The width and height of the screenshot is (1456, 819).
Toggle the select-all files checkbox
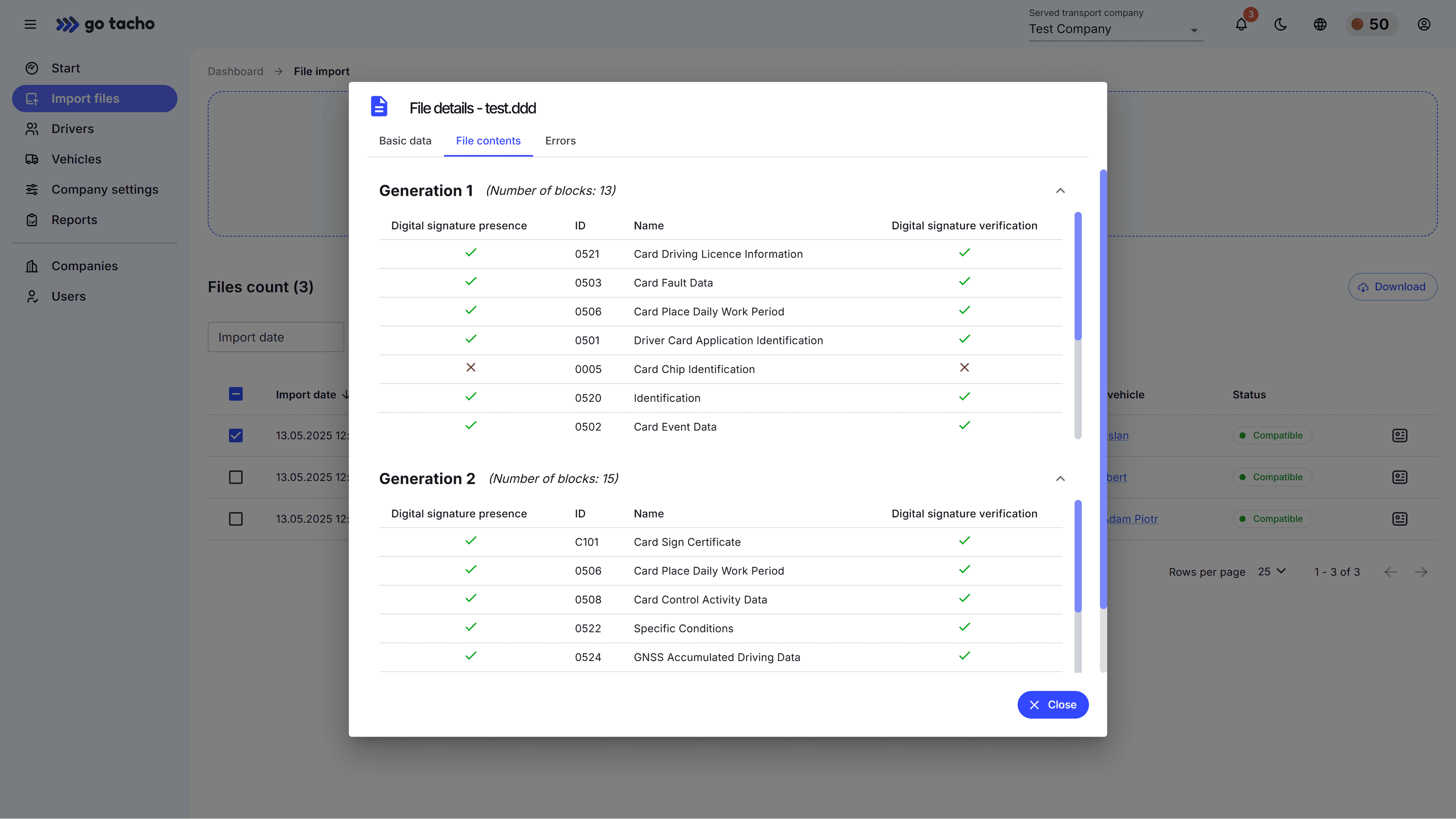point(236,394)
